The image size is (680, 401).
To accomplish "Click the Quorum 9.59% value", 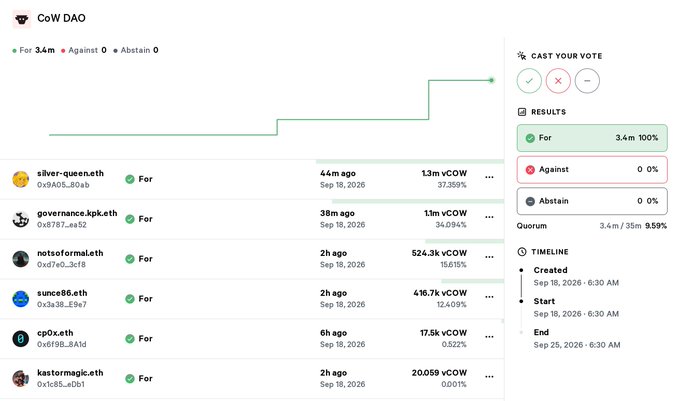I will click(x=656, y=226).
